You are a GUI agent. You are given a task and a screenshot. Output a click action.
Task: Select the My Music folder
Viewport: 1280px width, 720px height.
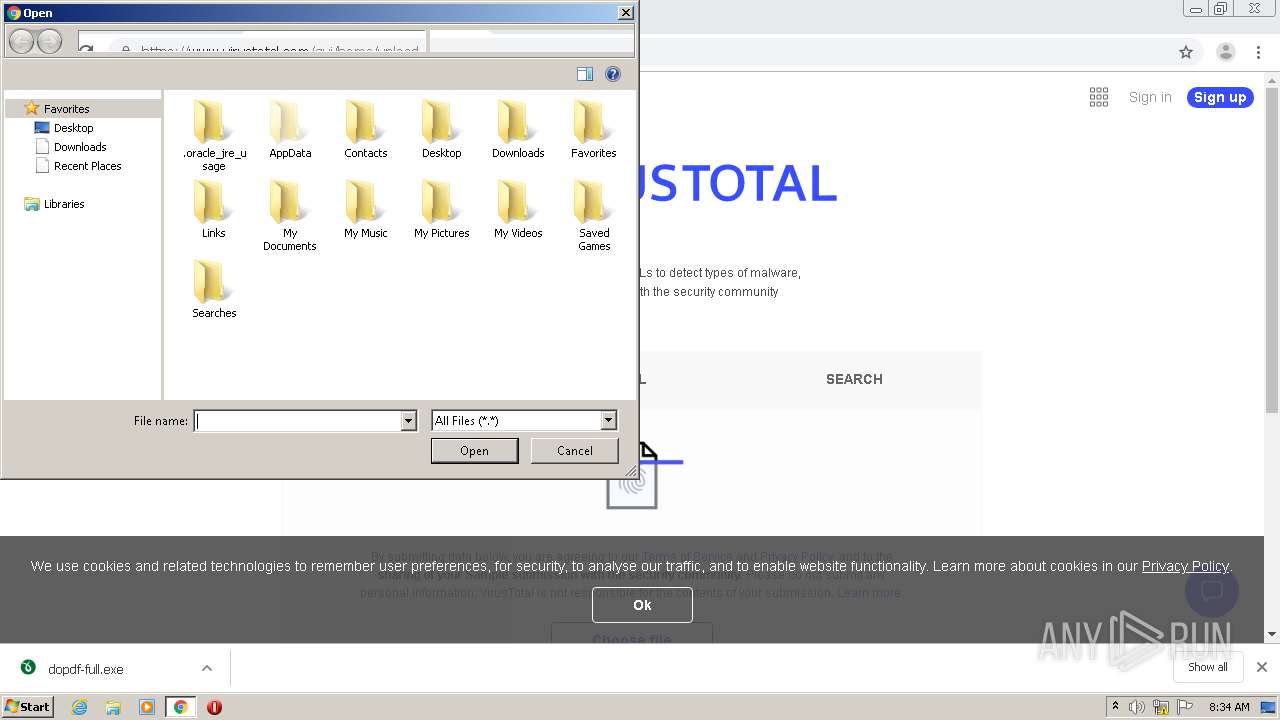(366, 210)
